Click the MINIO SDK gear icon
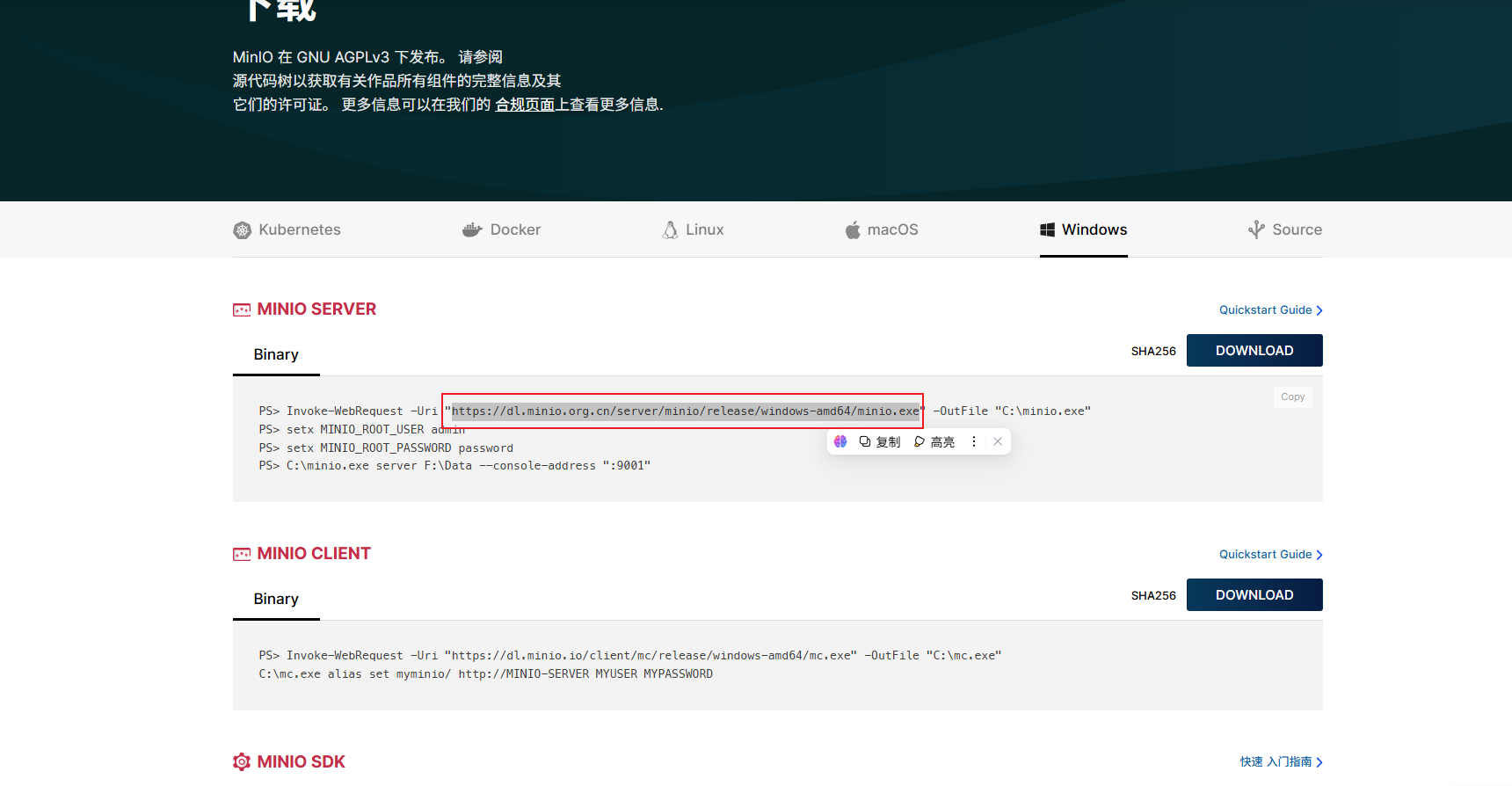1512x786 pixels. (x=242, y=761)
